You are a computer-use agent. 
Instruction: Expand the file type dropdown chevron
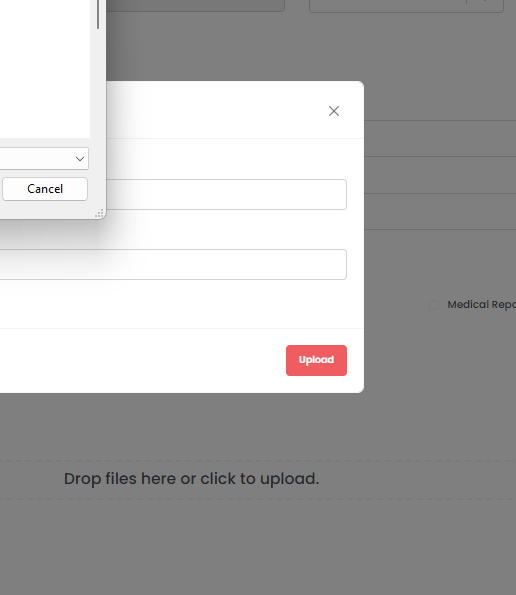tap(80, 159)
